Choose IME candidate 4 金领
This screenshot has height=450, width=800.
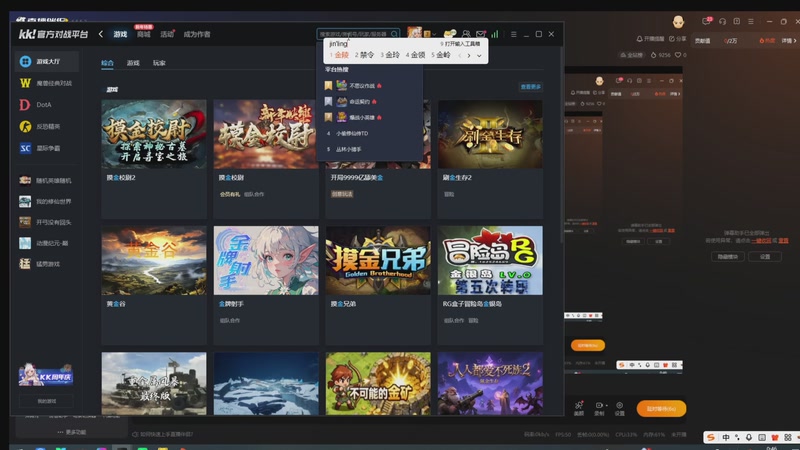point(416,55)
